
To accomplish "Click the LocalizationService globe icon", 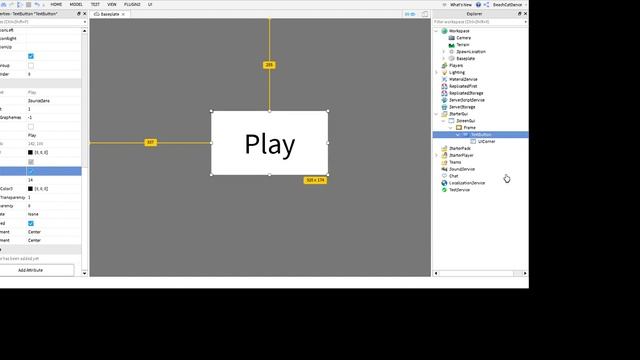I will 444,183.
